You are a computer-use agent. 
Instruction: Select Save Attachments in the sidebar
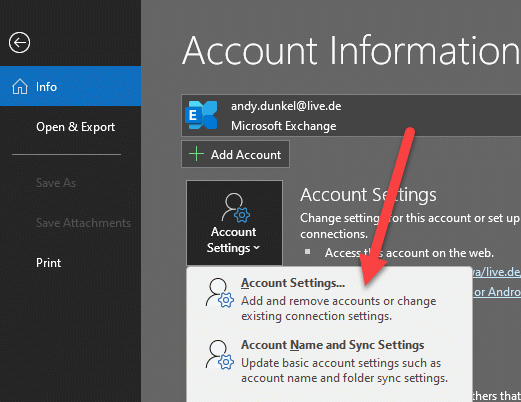tap(83, 223)
